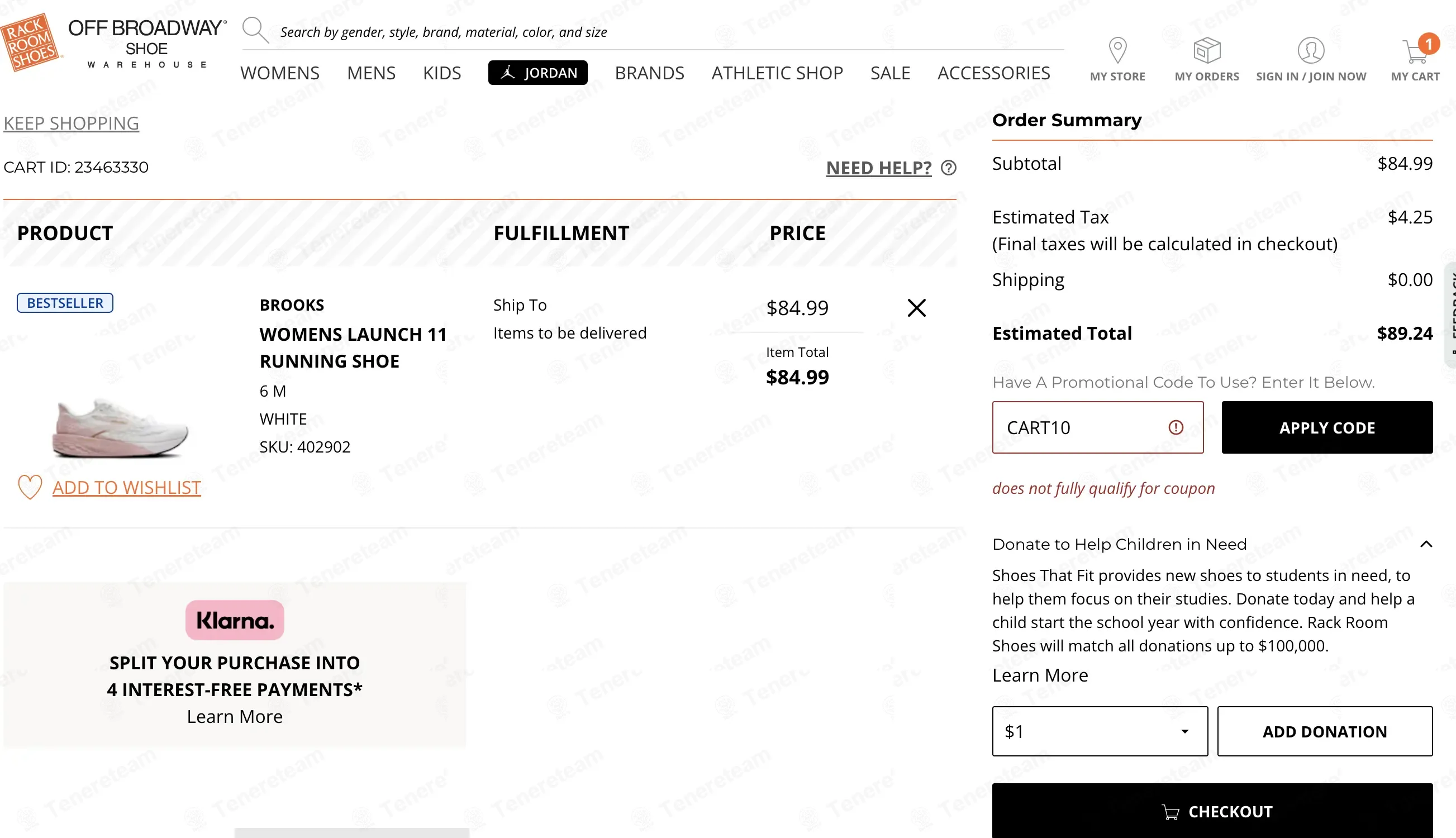
Task: Click Add to Wishlist link
Action: pos(127,488)
